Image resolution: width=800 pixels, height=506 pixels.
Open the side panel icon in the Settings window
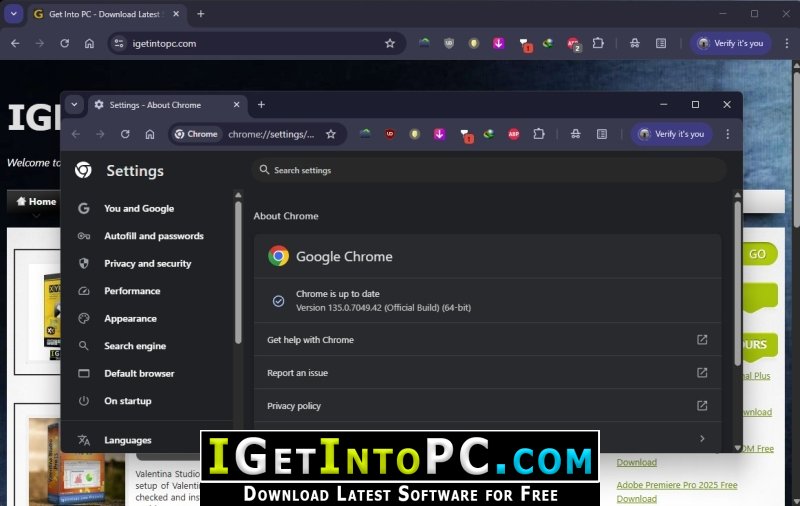coord(602,134)
